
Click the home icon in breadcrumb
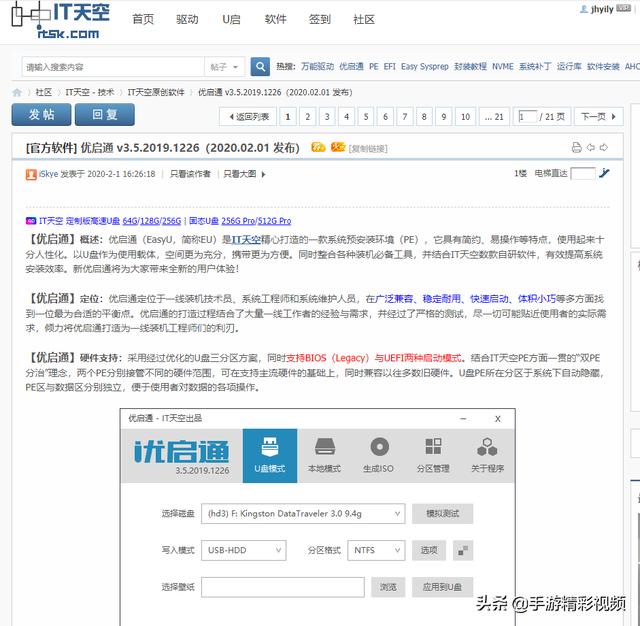(x=17, y=93)
